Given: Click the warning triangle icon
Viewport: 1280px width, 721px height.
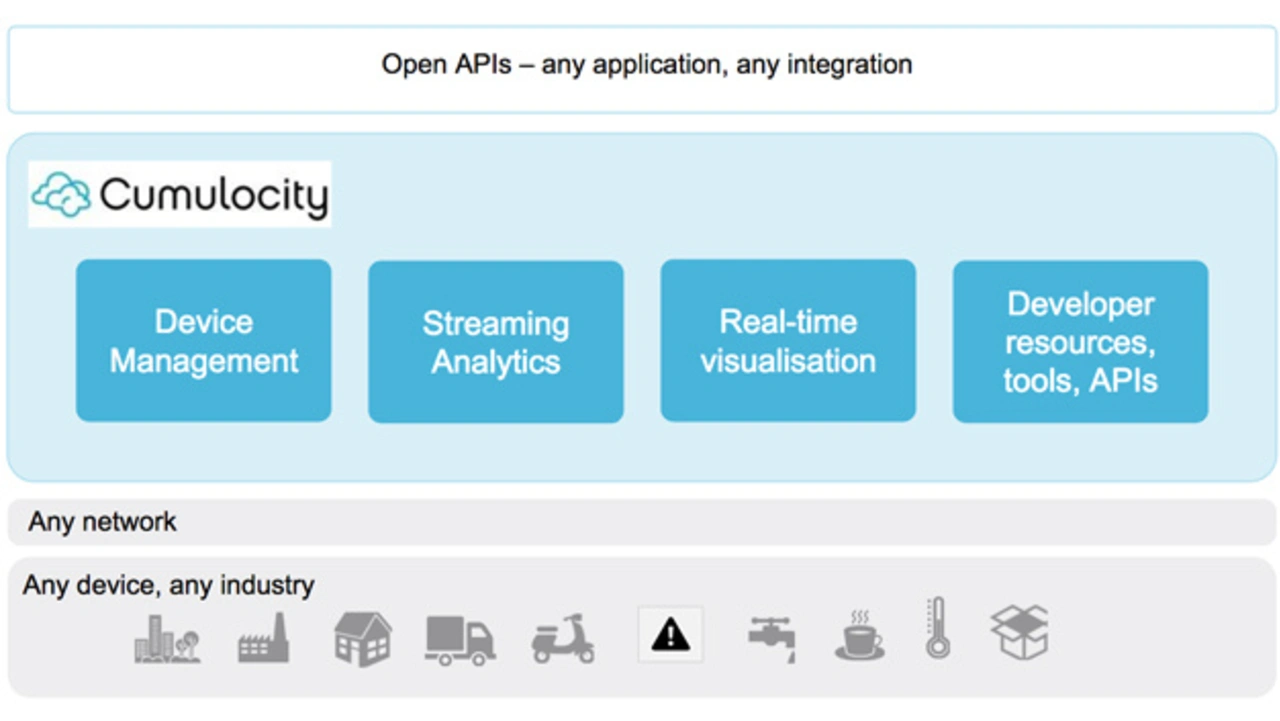Looking at the screenshot, I should click(670, 634).
